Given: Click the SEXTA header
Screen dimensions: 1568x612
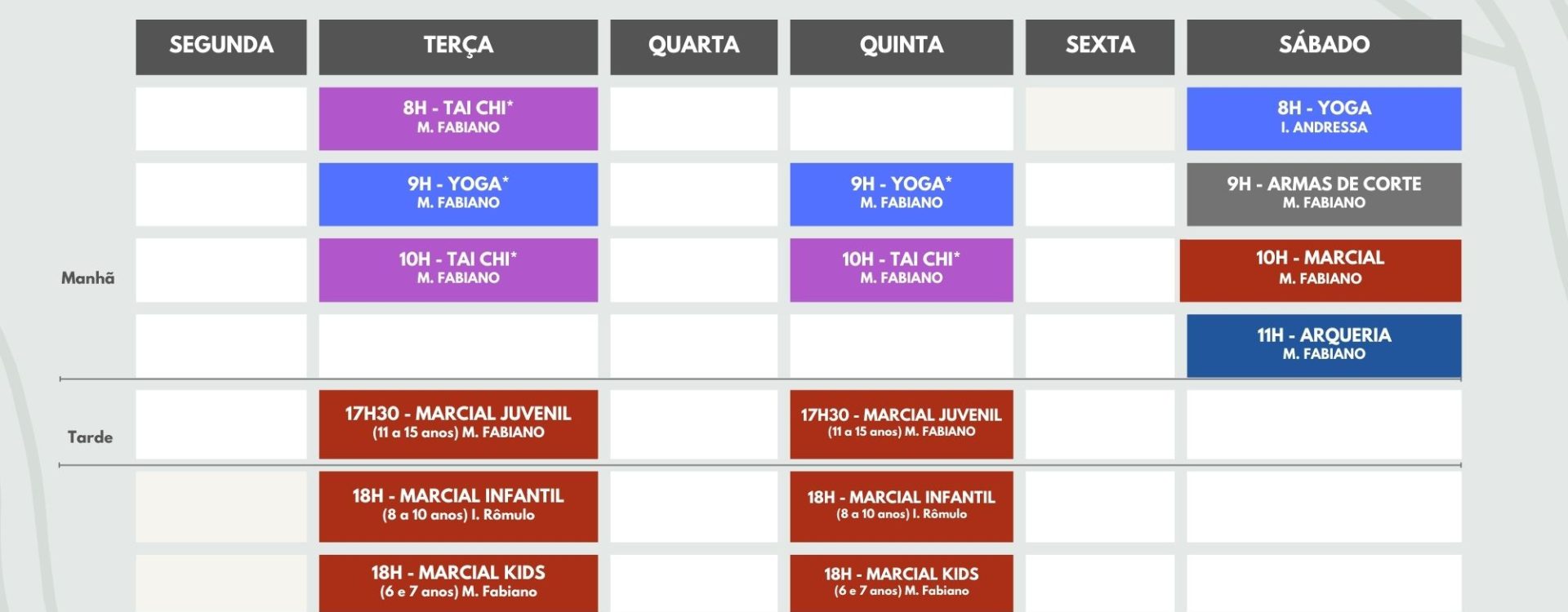Looking at the screenshot, I should (x=1100, y=47).
